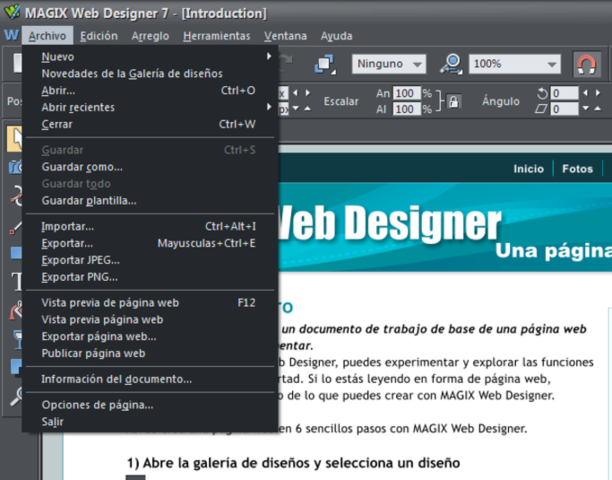Expand the Nuevo submenu
Image resolution: width=612 pixels, height=480 pixels.
(150, 57)
